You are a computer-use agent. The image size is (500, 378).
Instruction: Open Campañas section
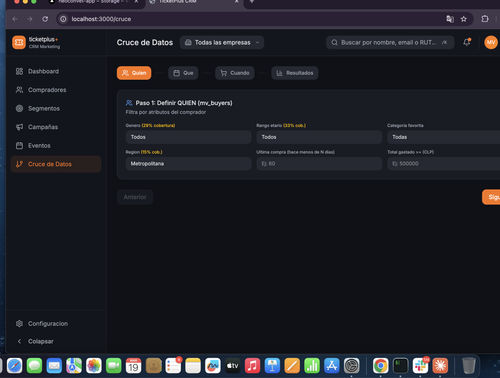click(x=43, y=127)
